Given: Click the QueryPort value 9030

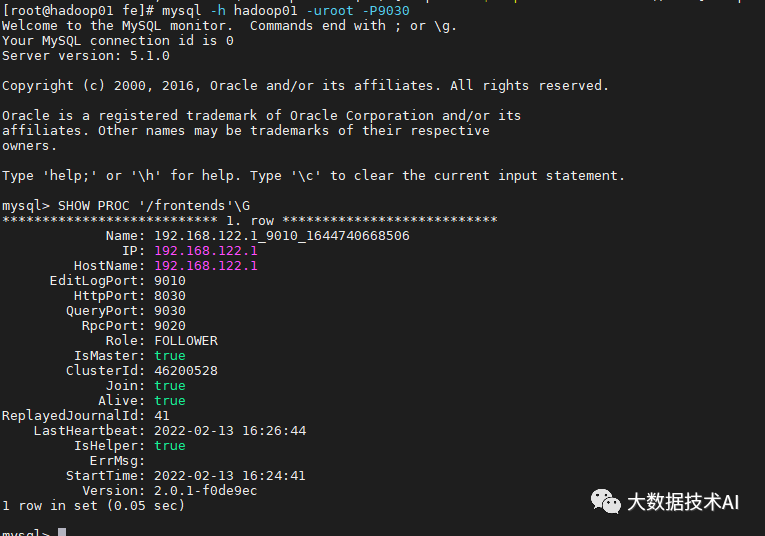Looking at the screenshot, I should (x=170, y=311).
